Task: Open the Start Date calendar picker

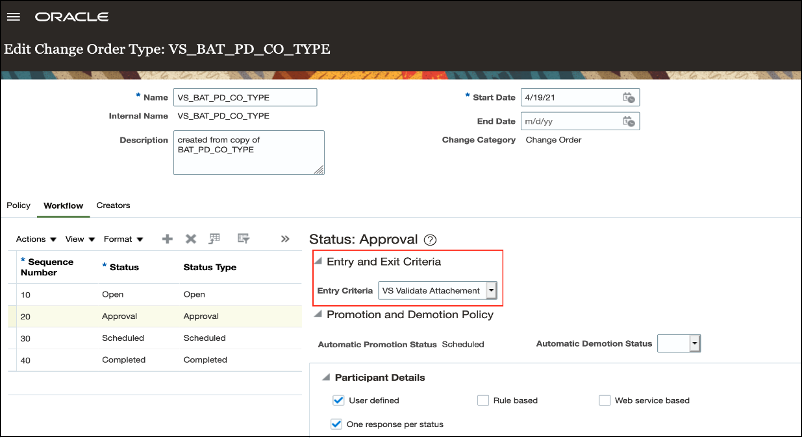Action: (629, 97)
